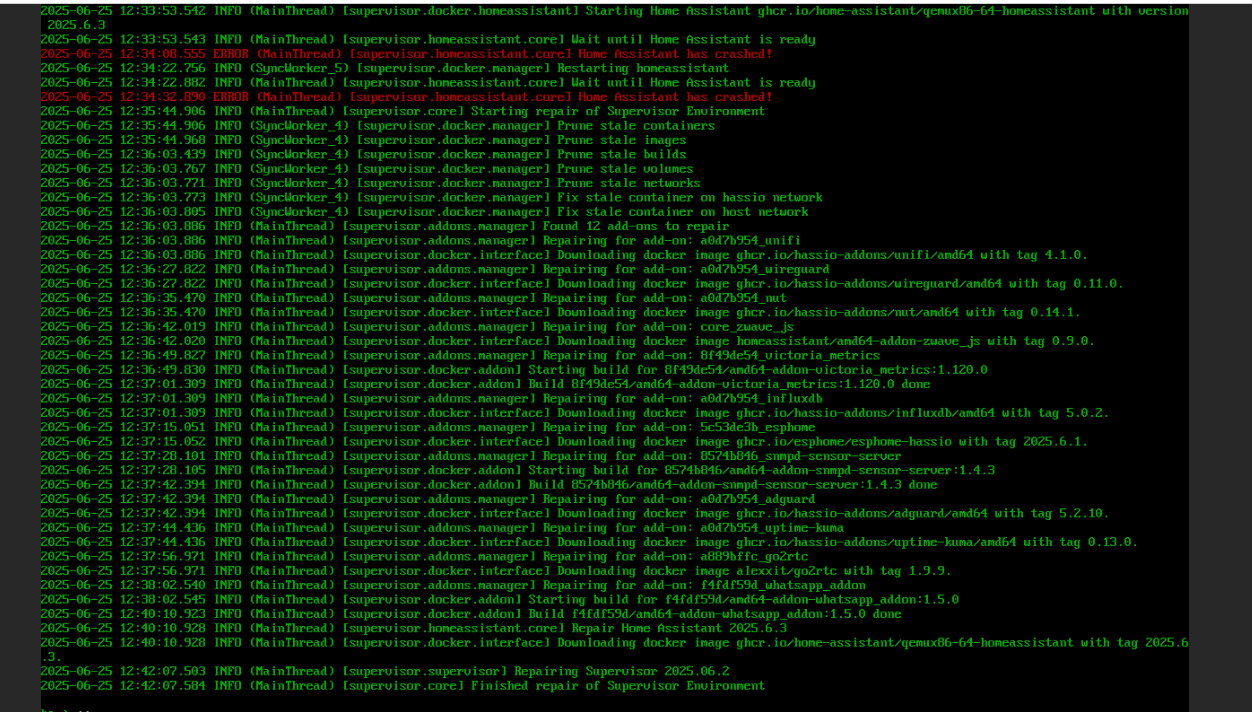Click the wireguard/amd64 download line tag 0.11.0
Screen dimensions: 1252x712
[582, 284]
